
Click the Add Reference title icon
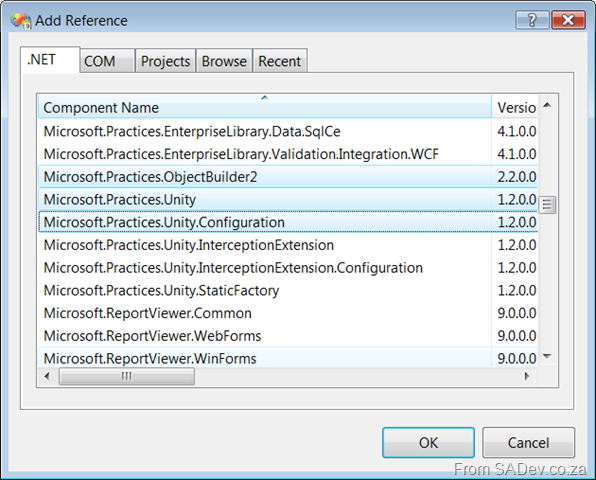tap(21, 21)
